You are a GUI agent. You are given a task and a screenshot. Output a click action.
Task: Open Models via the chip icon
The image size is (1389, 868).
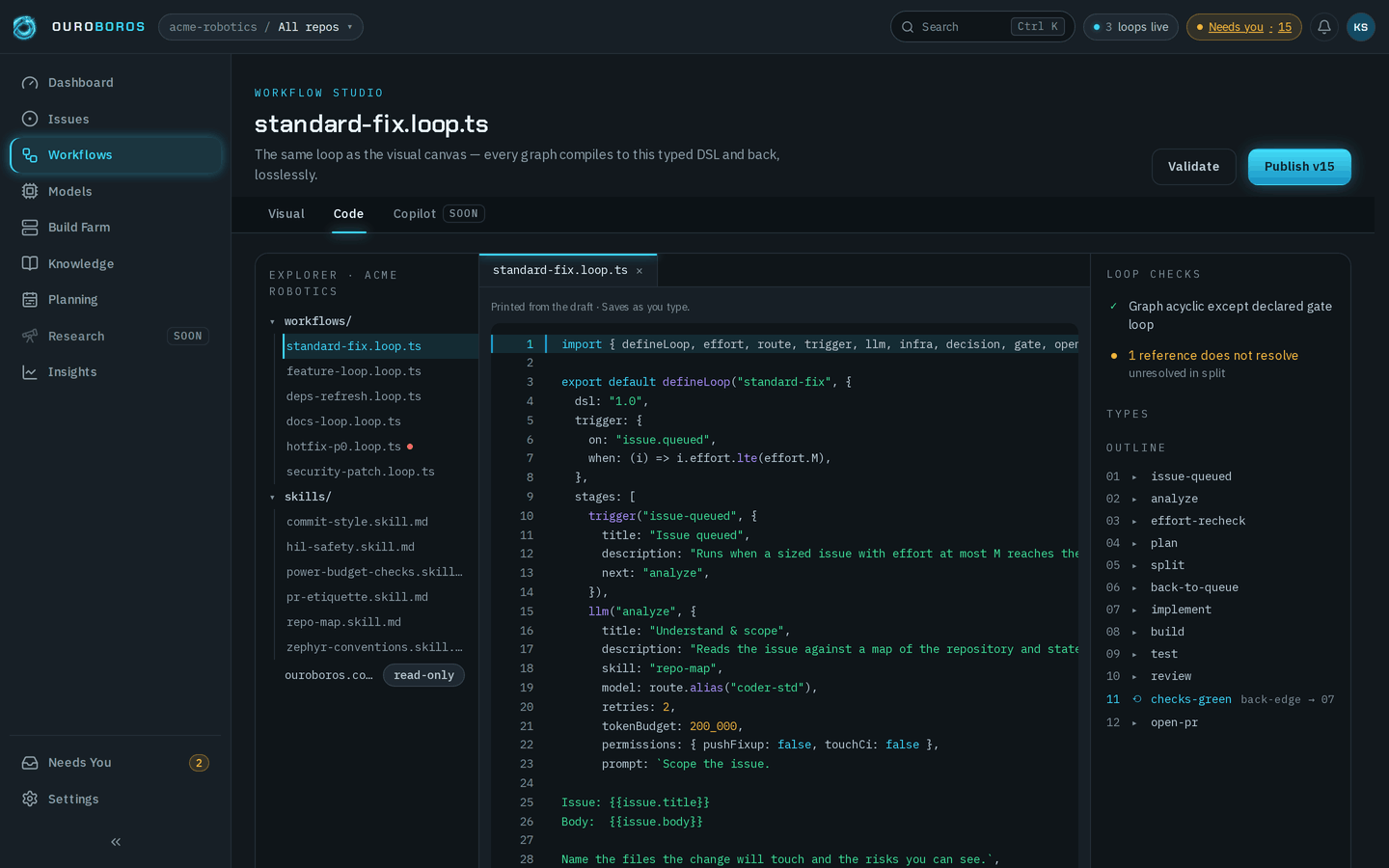point(30,191)
